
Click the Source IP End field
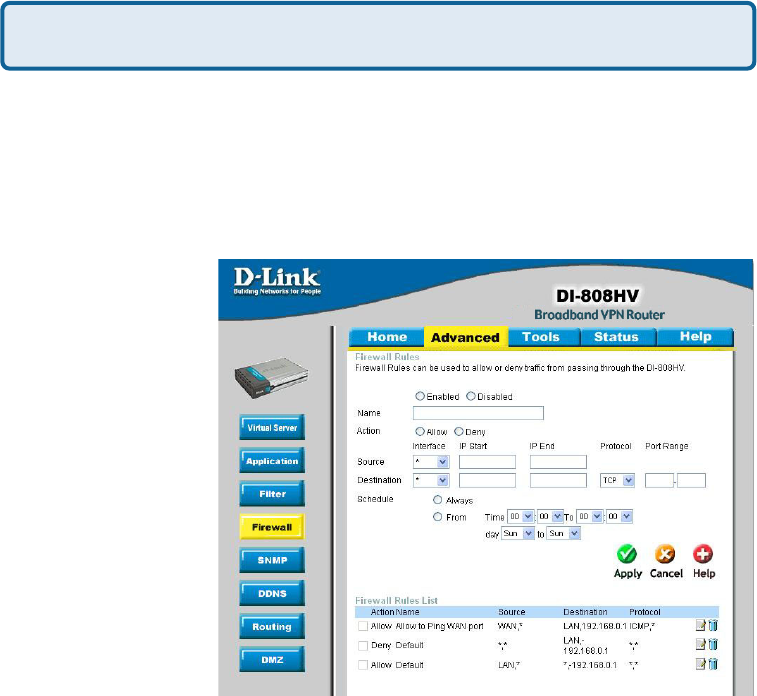tap(558, 462)
